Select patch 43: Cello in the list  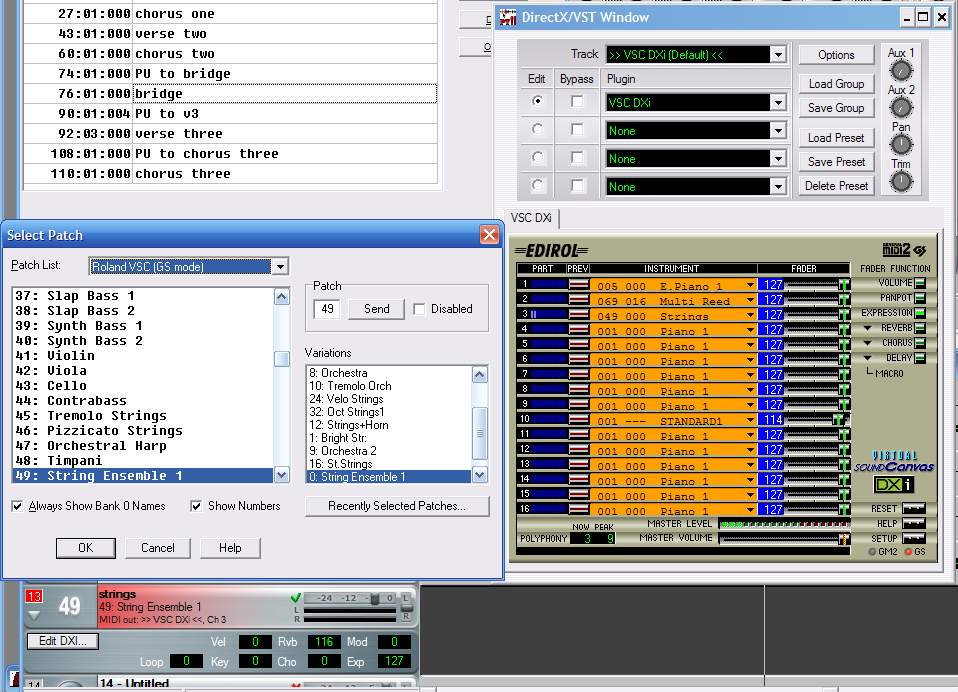[x=143, y=385]
